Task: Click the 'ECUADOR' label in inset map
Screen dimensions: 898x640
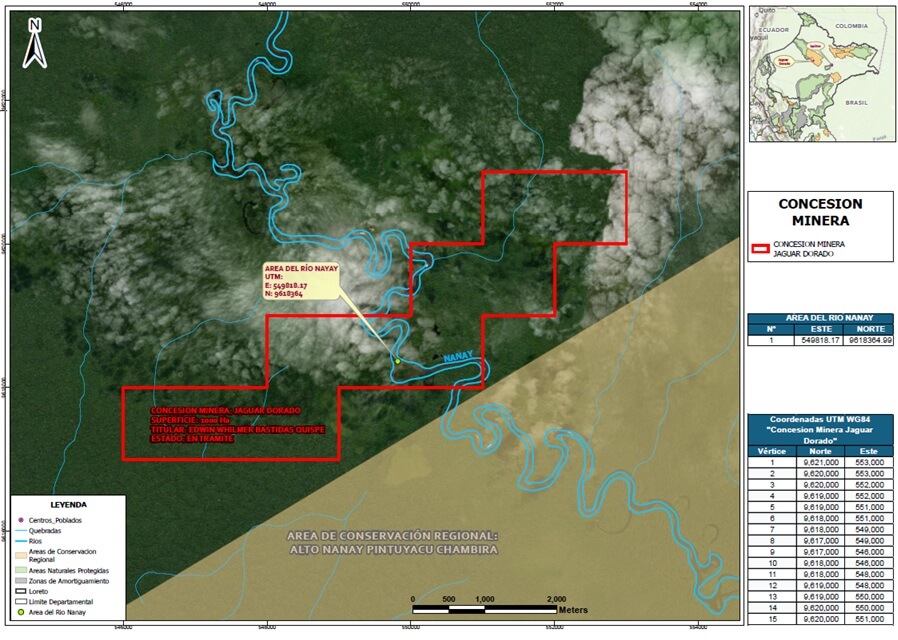Action: 773,30
